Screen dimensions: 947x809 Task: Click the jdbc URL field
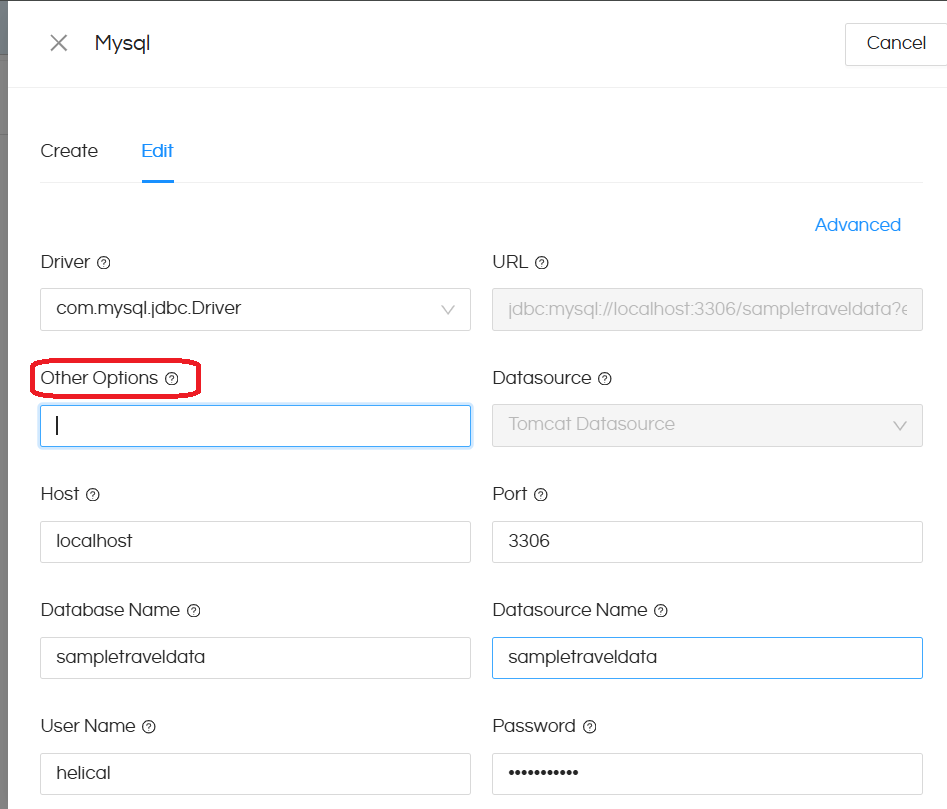click(x=707, y=309)
